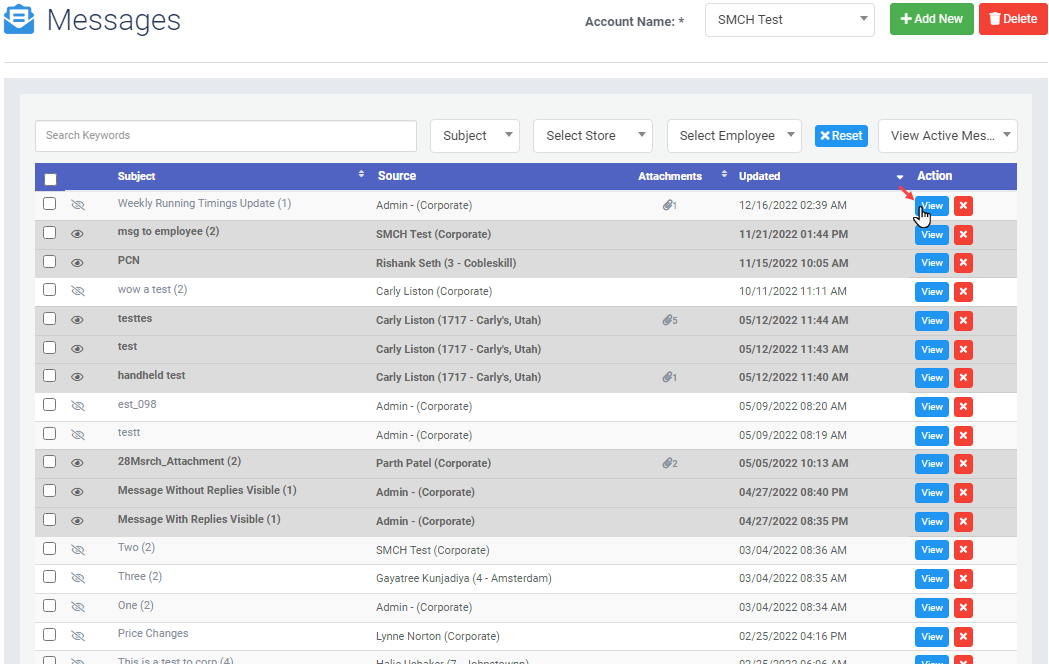
Task: Click hidden-eye icon for 'wow a test'
Action: coord(78,291)
